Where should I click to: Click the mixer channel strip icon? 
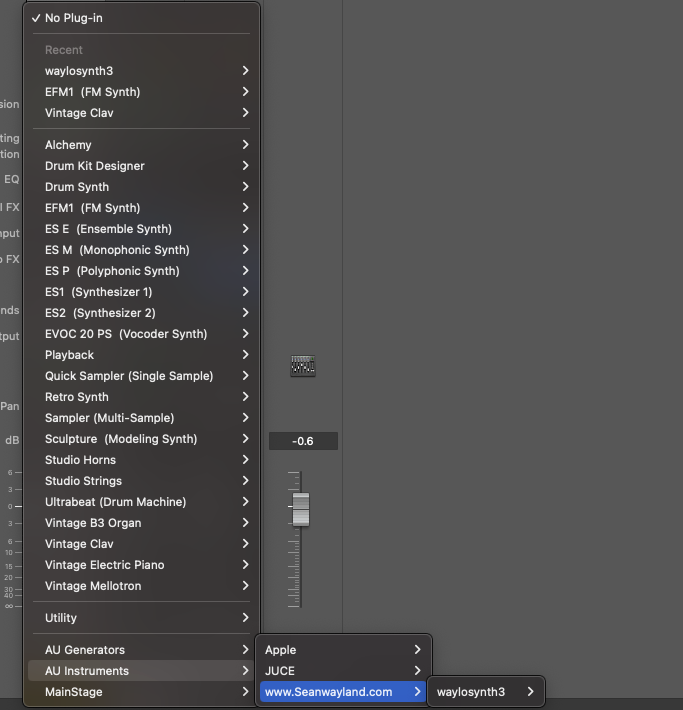click(x=303, y=366)
